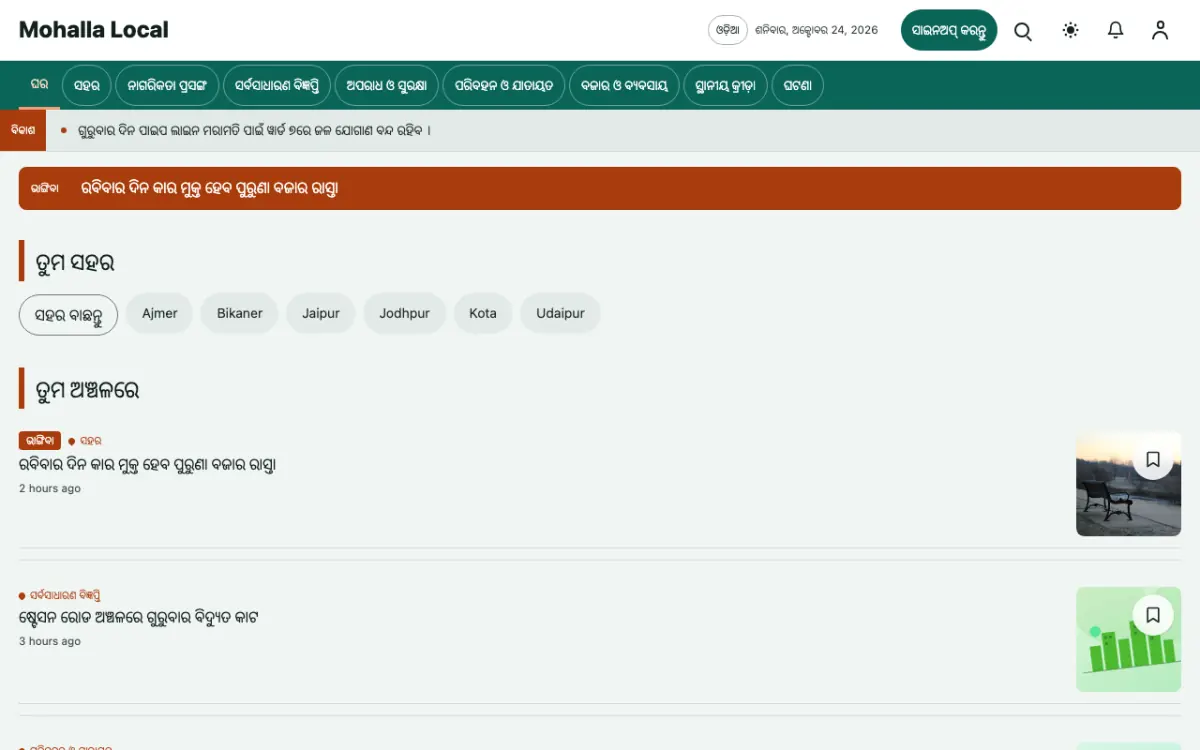Toggle the sun theme switch

click(1070, 30)
